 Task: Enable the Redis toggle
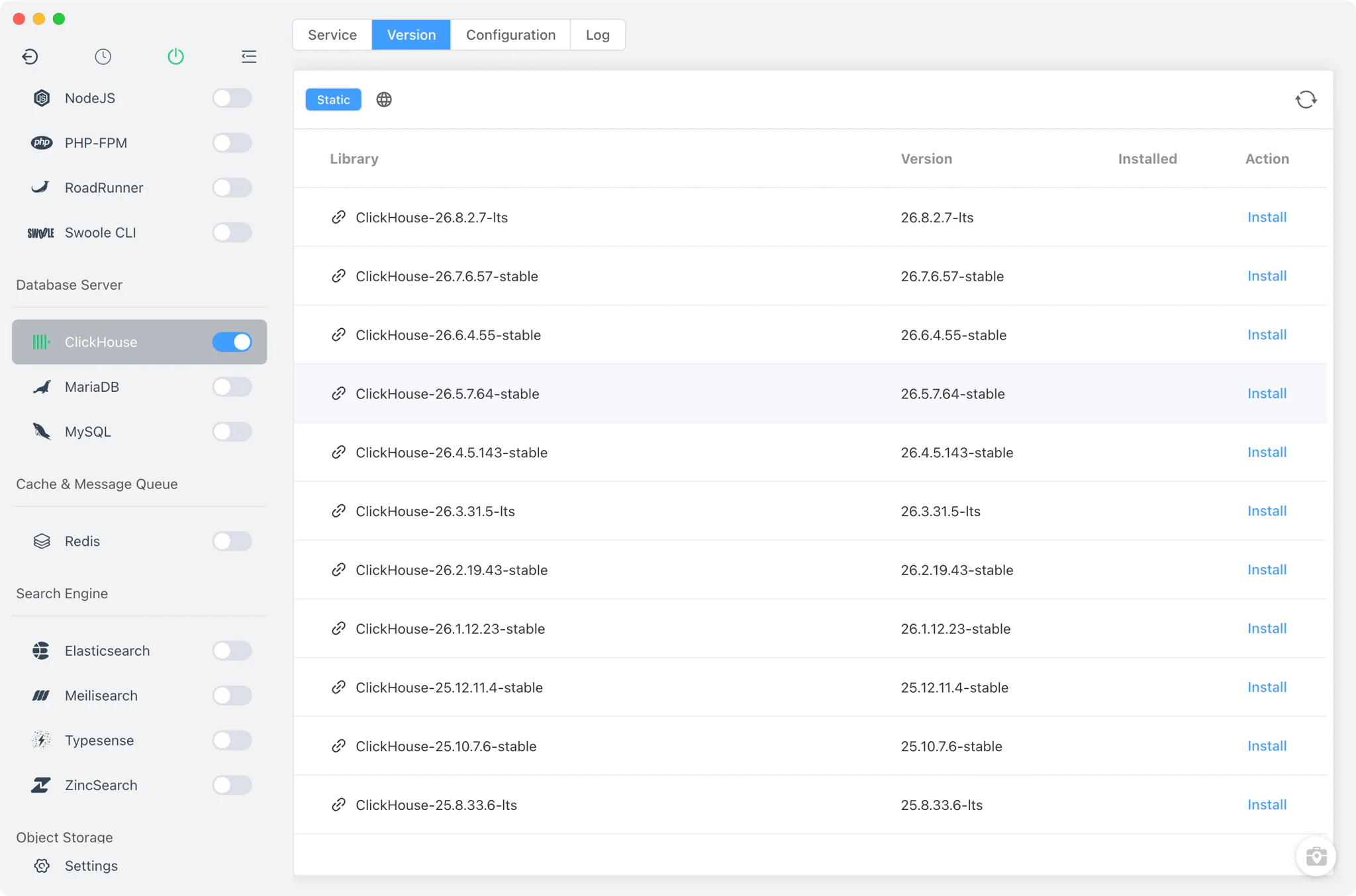click(x=232, y=541)
